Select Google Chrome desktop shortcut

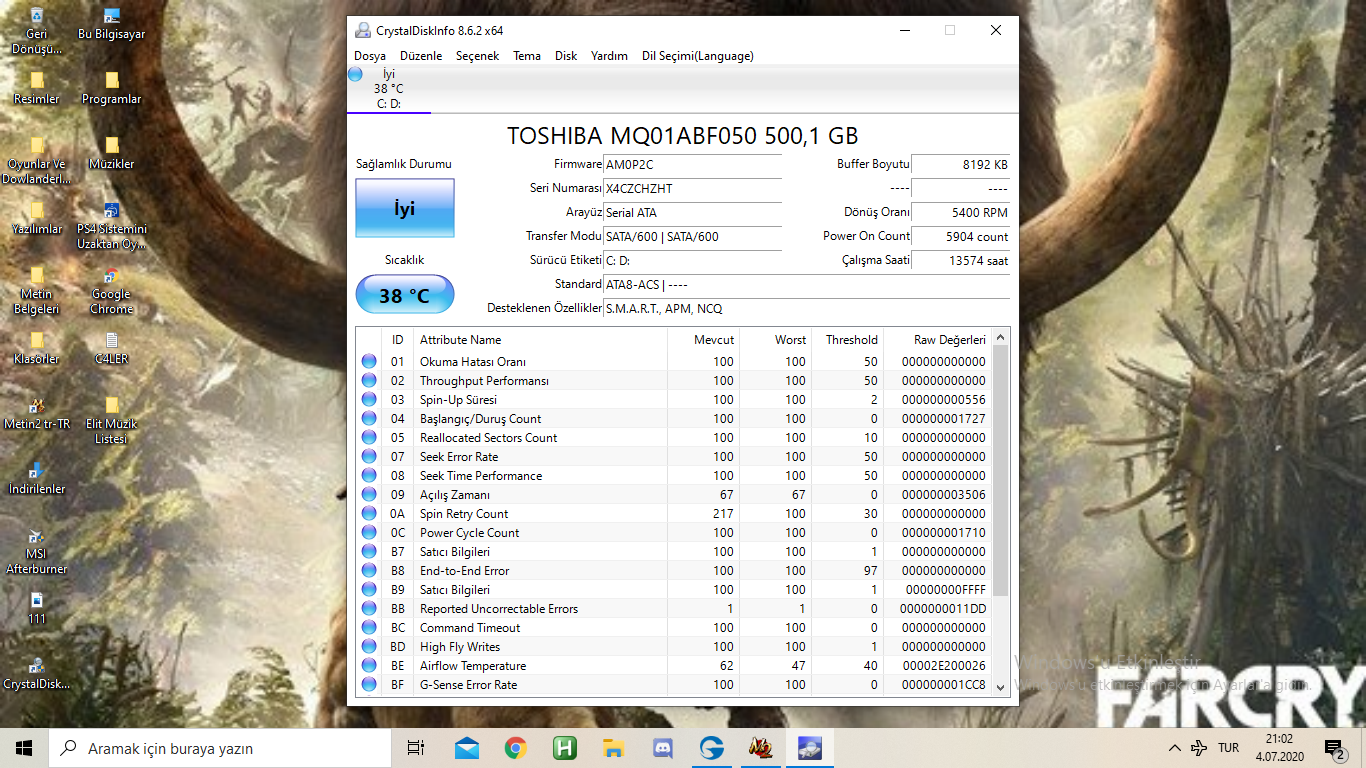coord(111,291)
